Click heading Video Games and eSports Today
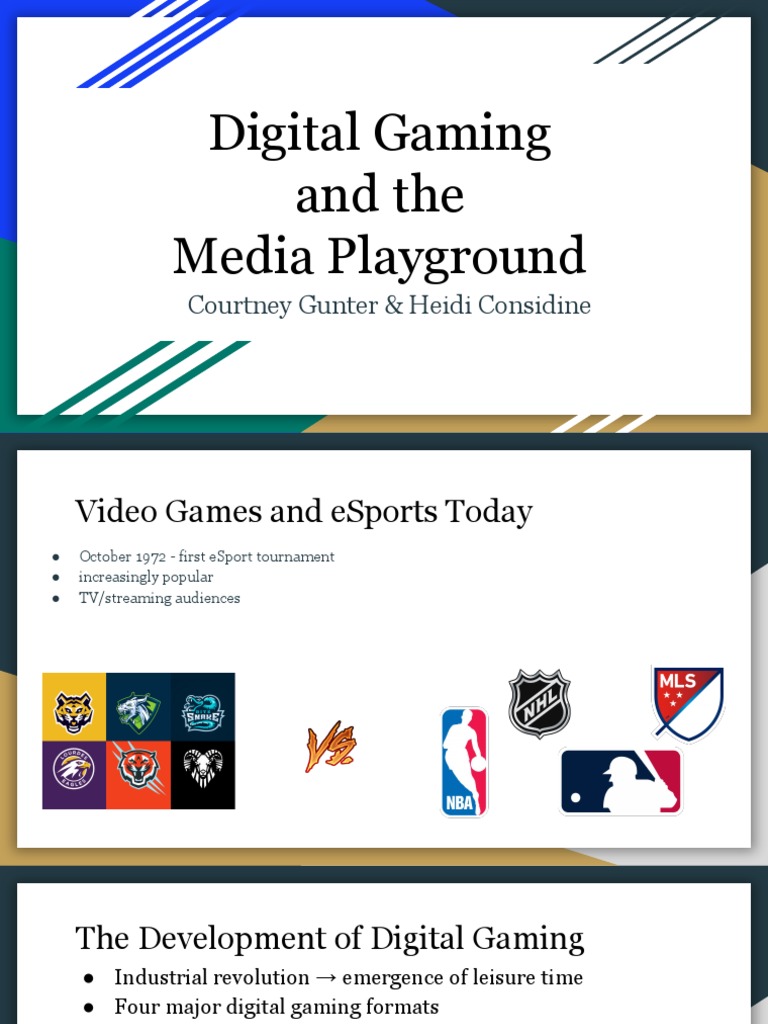Screen dimensions: 768x1024 tap(304, 511)
